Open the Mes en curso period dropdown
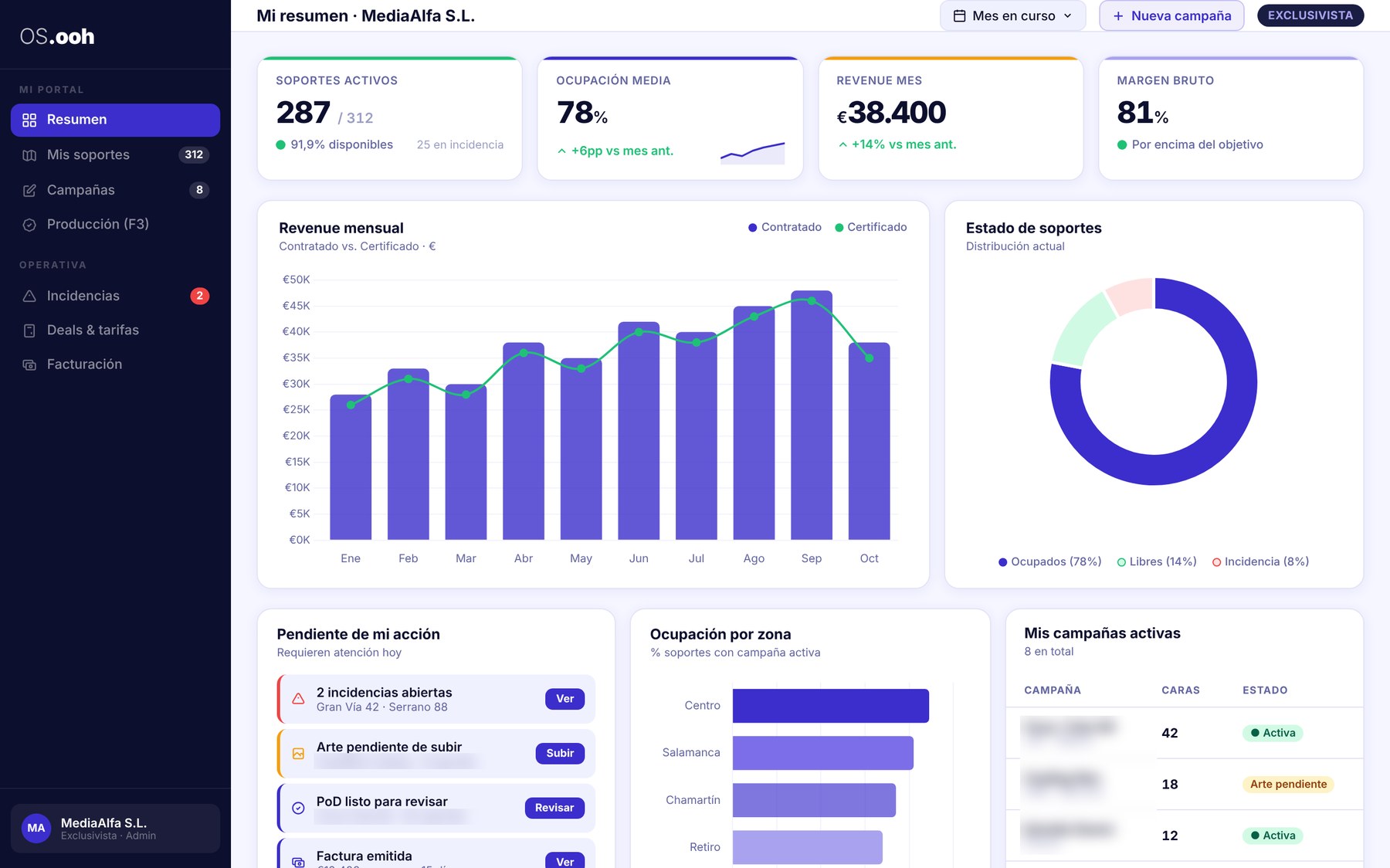Screen dimensions: 1390x868 [1012, 15]
